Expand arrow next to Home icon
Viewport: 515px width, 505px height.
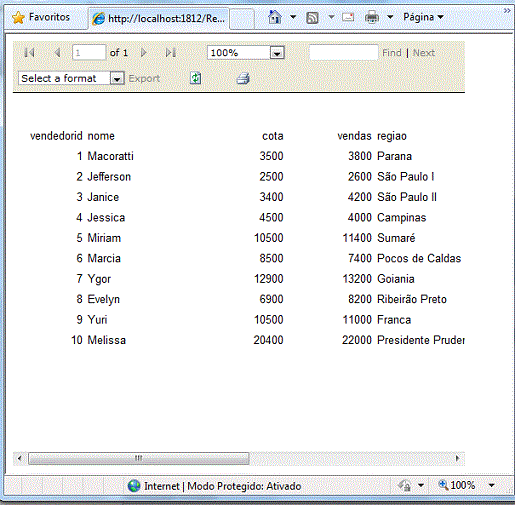coord(293,17)
